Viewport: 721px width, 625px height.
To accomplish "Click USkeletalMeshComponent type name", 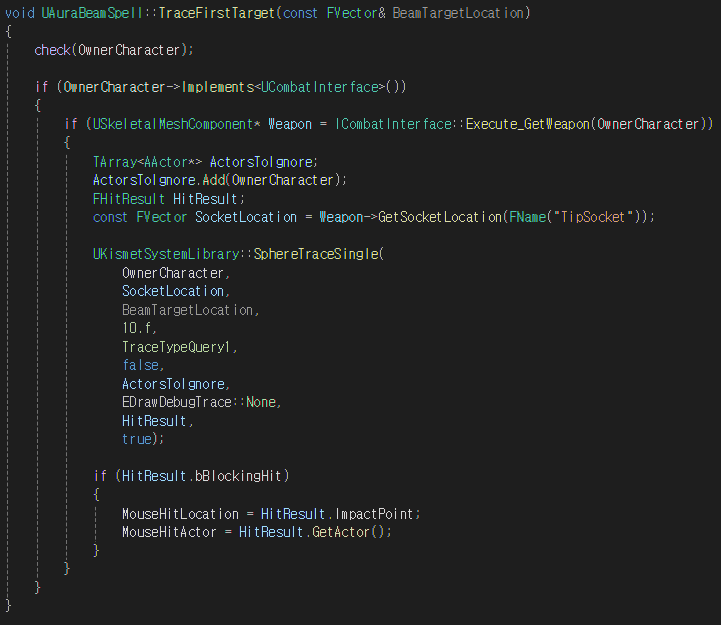I will 173,124.
